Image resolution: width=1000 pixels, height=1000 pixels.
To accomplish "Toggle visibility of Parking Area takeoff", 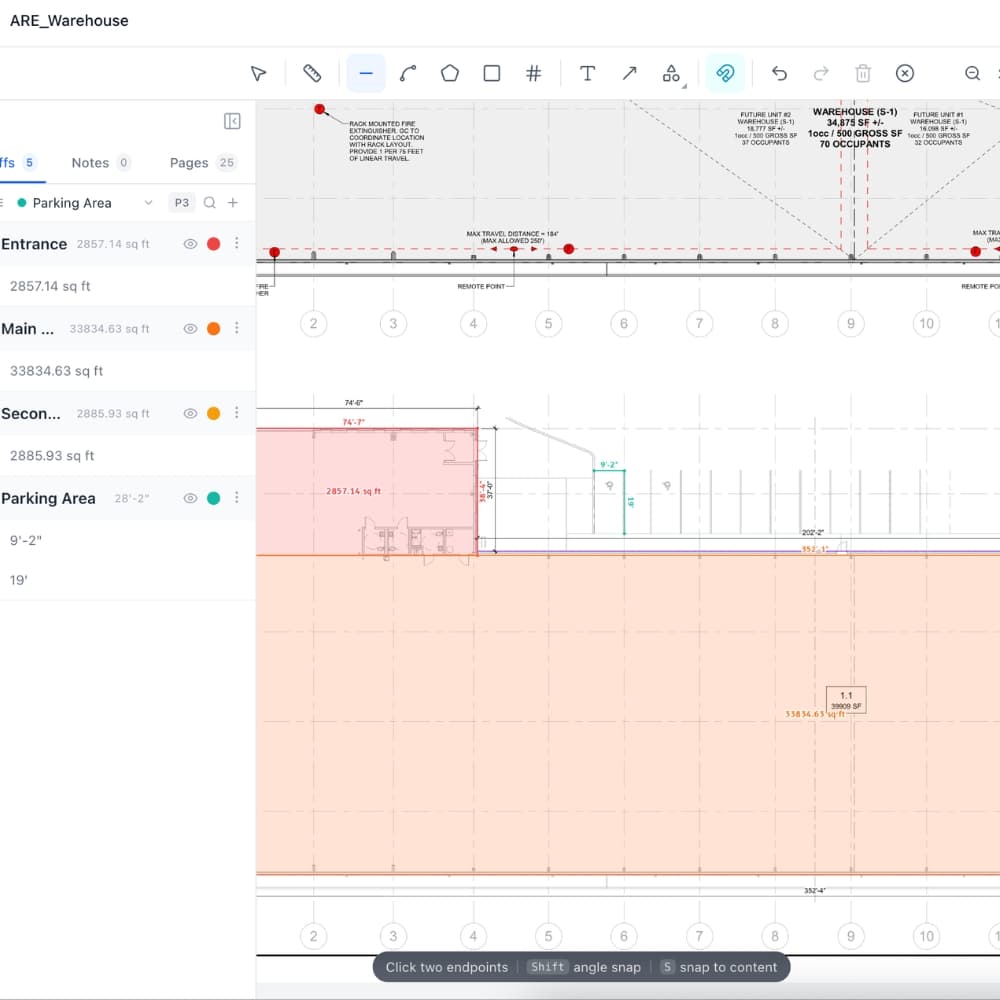I will pos(190,498).
